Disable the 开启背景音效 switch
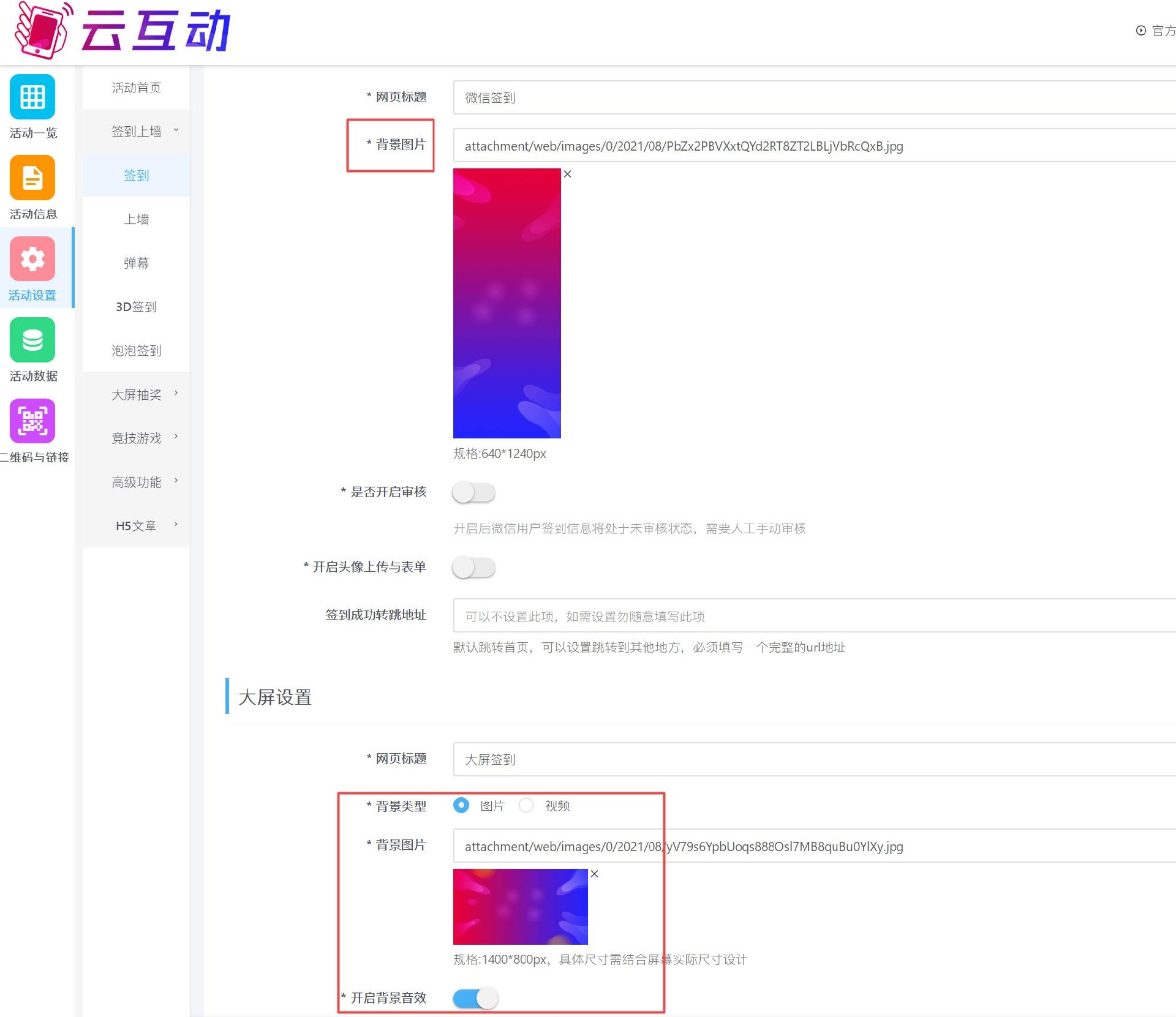1176x1017 pixels. tap(475, 998)
